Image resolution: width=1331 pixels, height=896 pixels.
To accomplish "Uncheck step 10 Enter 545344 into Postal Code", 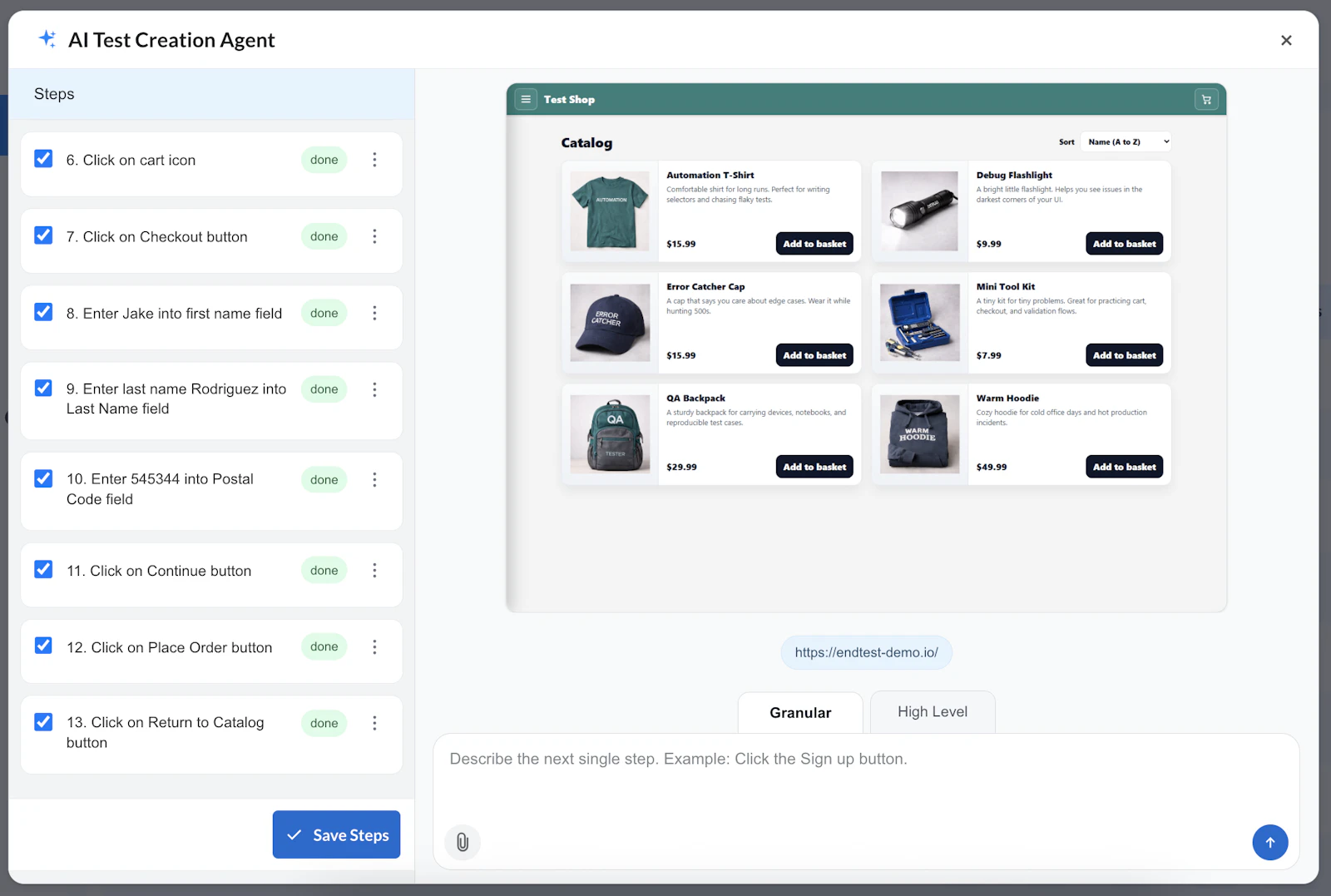I will tap(43, 478).
